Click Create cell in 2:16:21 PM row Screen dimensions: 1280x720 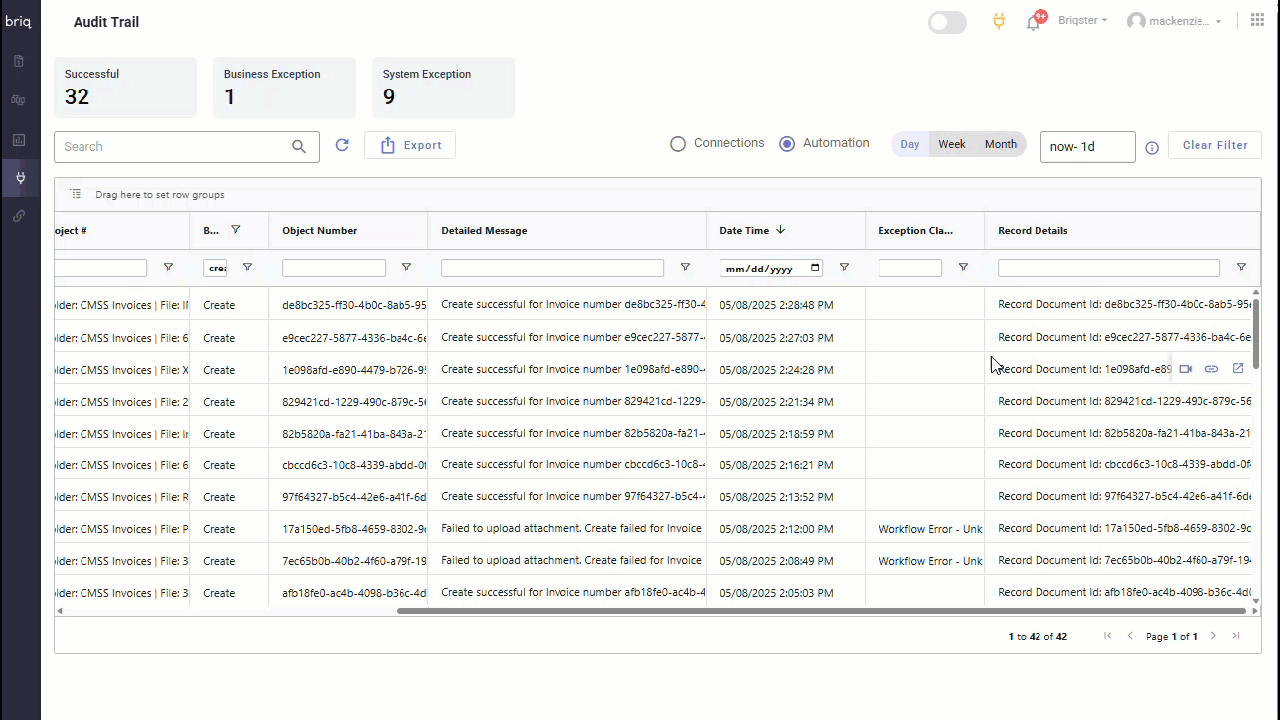(229, 465)
